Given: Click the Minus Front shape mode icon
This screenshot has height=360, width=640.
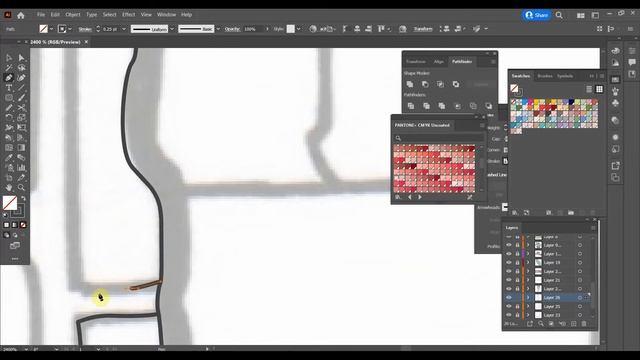Looking at the screenshot, I should pyautogui.click(x=425, y=84).
